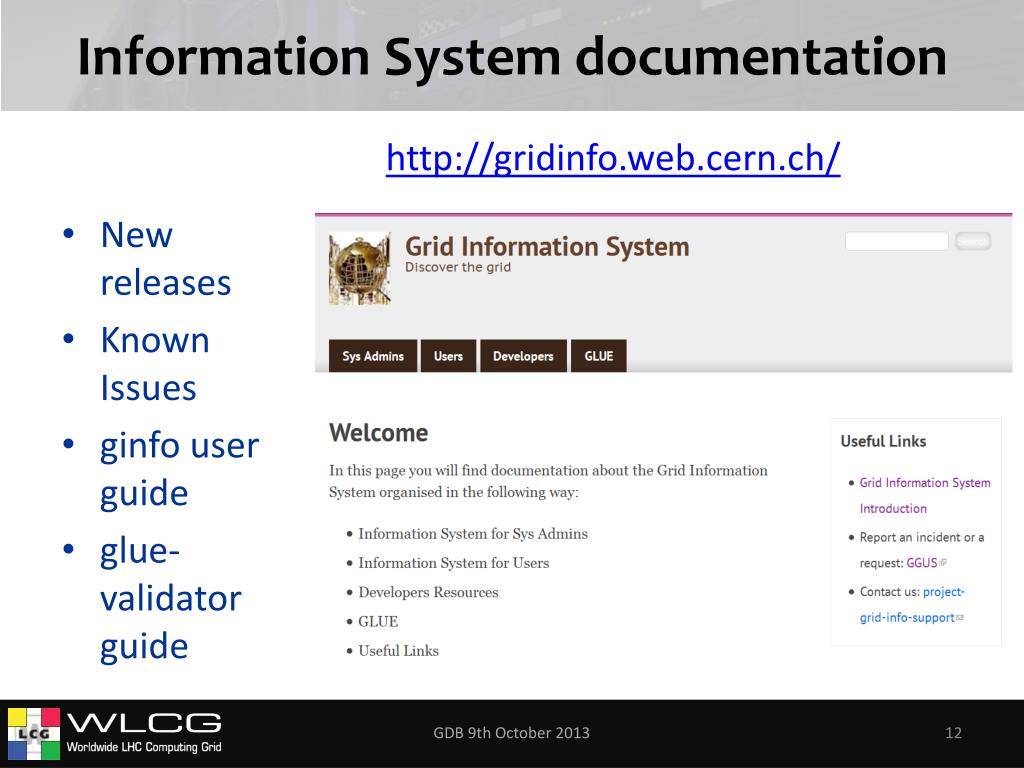Click the project-grid-info-support contact link

click(912, 605)
